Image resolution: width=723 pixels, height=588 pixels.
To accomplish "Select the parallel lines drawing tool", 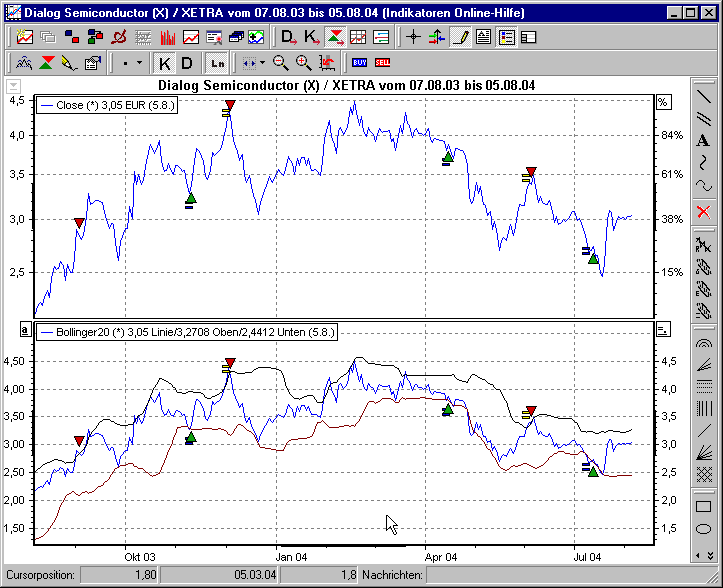I will [x=704, y=119].
